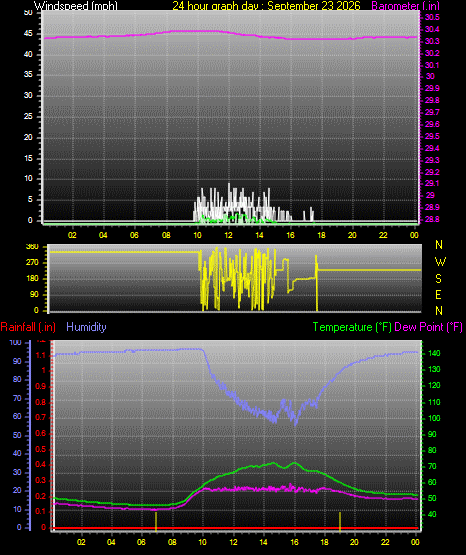This screenshot has height=555, width=466.
Task: Click the Temperature (°F) legend label
Action: tap(352, 327)
